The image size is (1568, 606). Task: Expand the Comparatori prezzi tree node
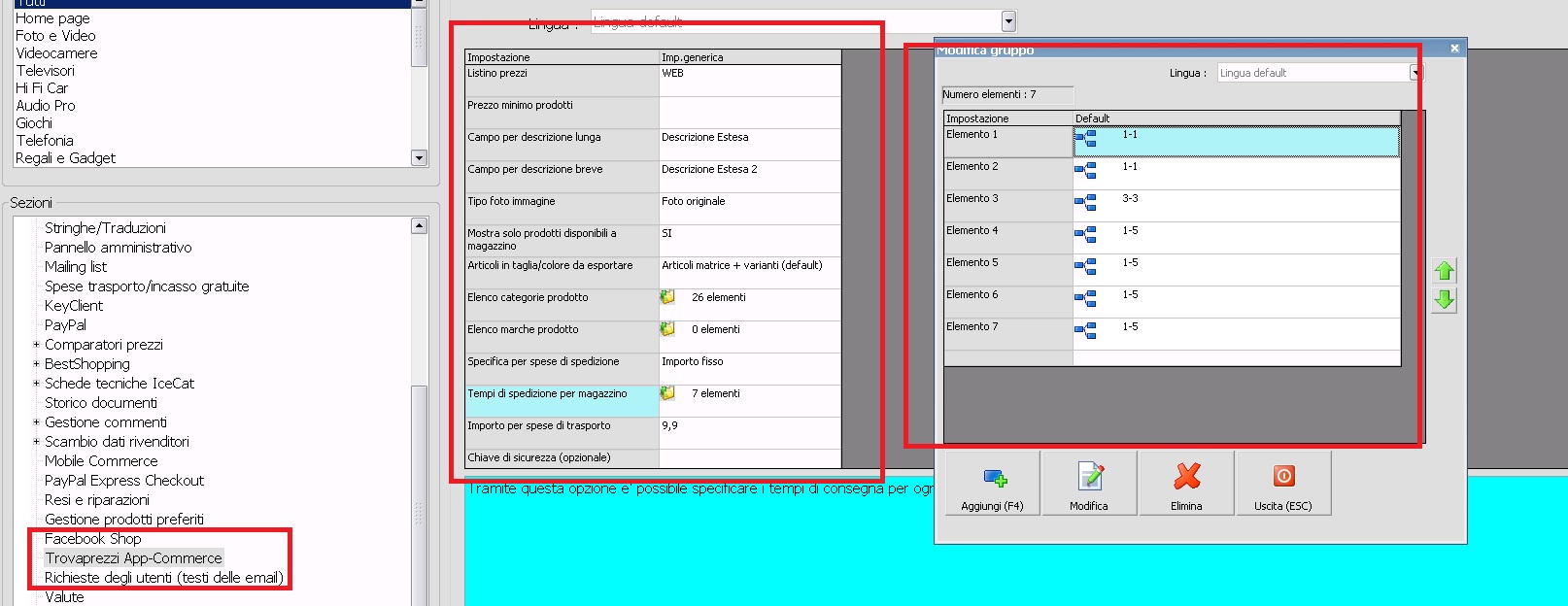click(x=36, y=345)
